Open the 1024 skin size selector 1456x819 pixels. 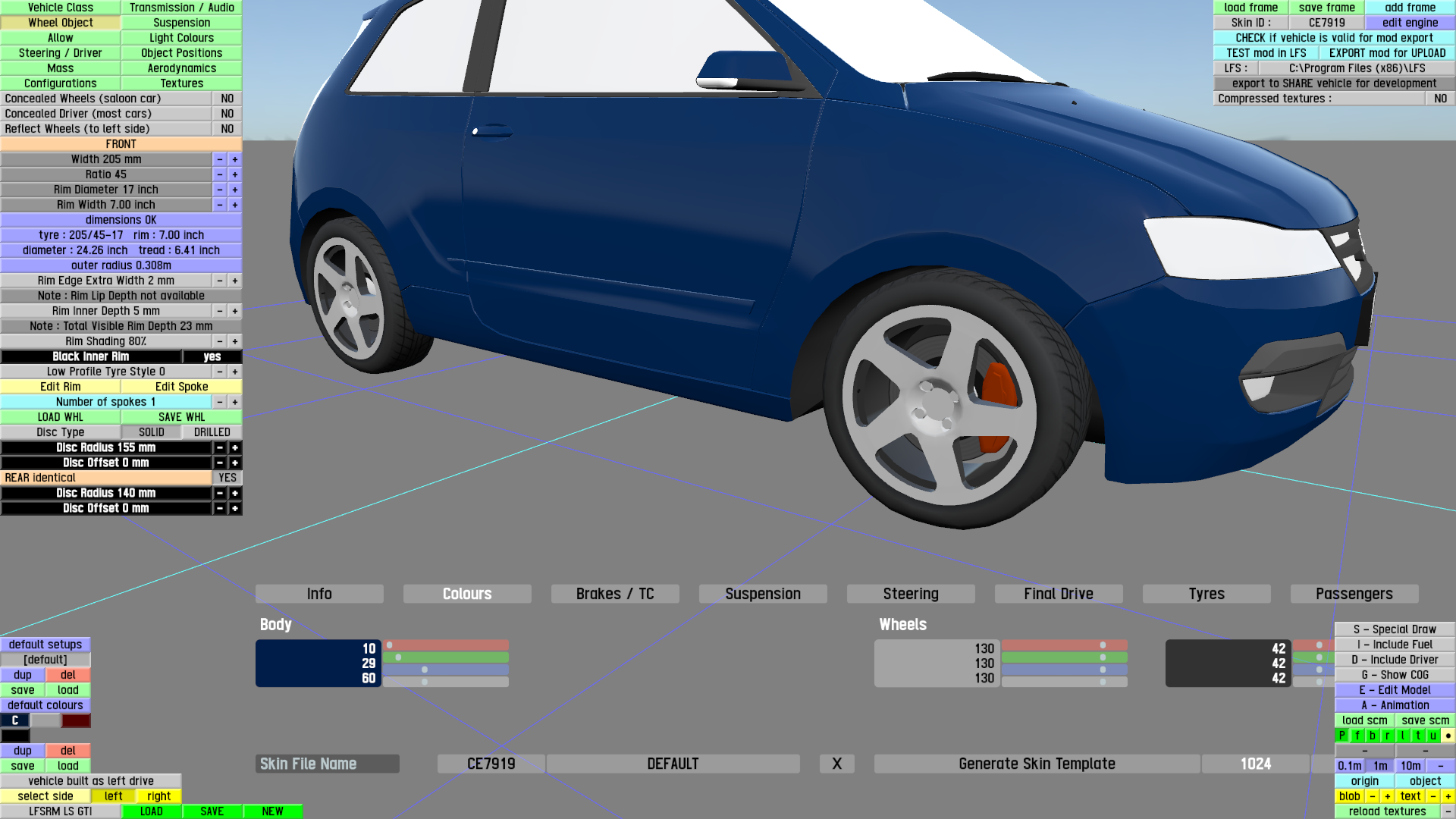click(1256, 764)
